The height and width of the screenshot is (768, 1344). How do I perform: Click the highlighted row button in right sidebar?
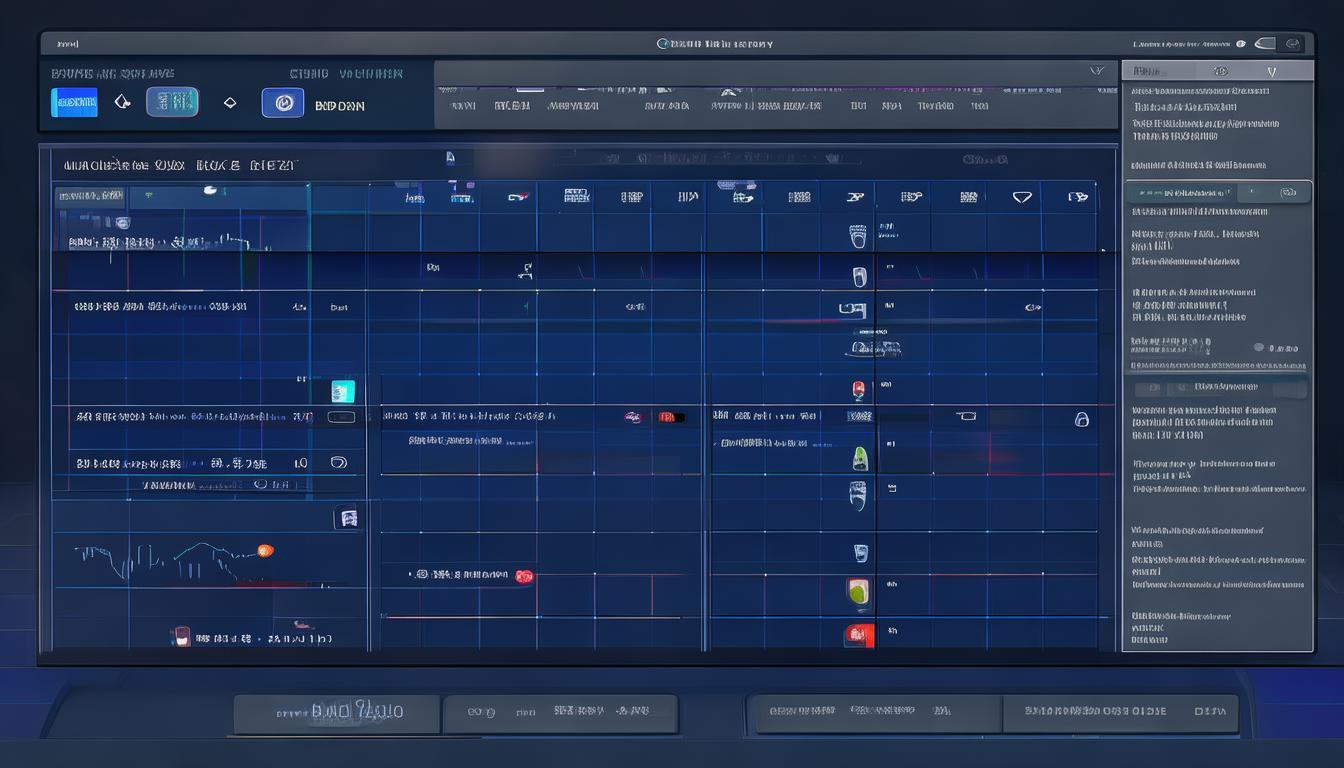[x=1218, y=192]
